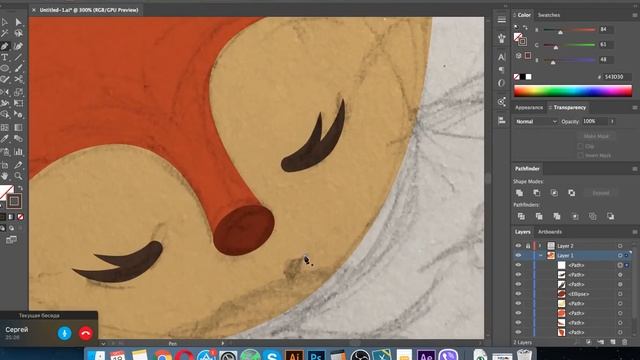Viewport: 640px width, 360px height.
Task: Open the Opacity value arrow
Action: pyautogui.click(x=612, y=122)
